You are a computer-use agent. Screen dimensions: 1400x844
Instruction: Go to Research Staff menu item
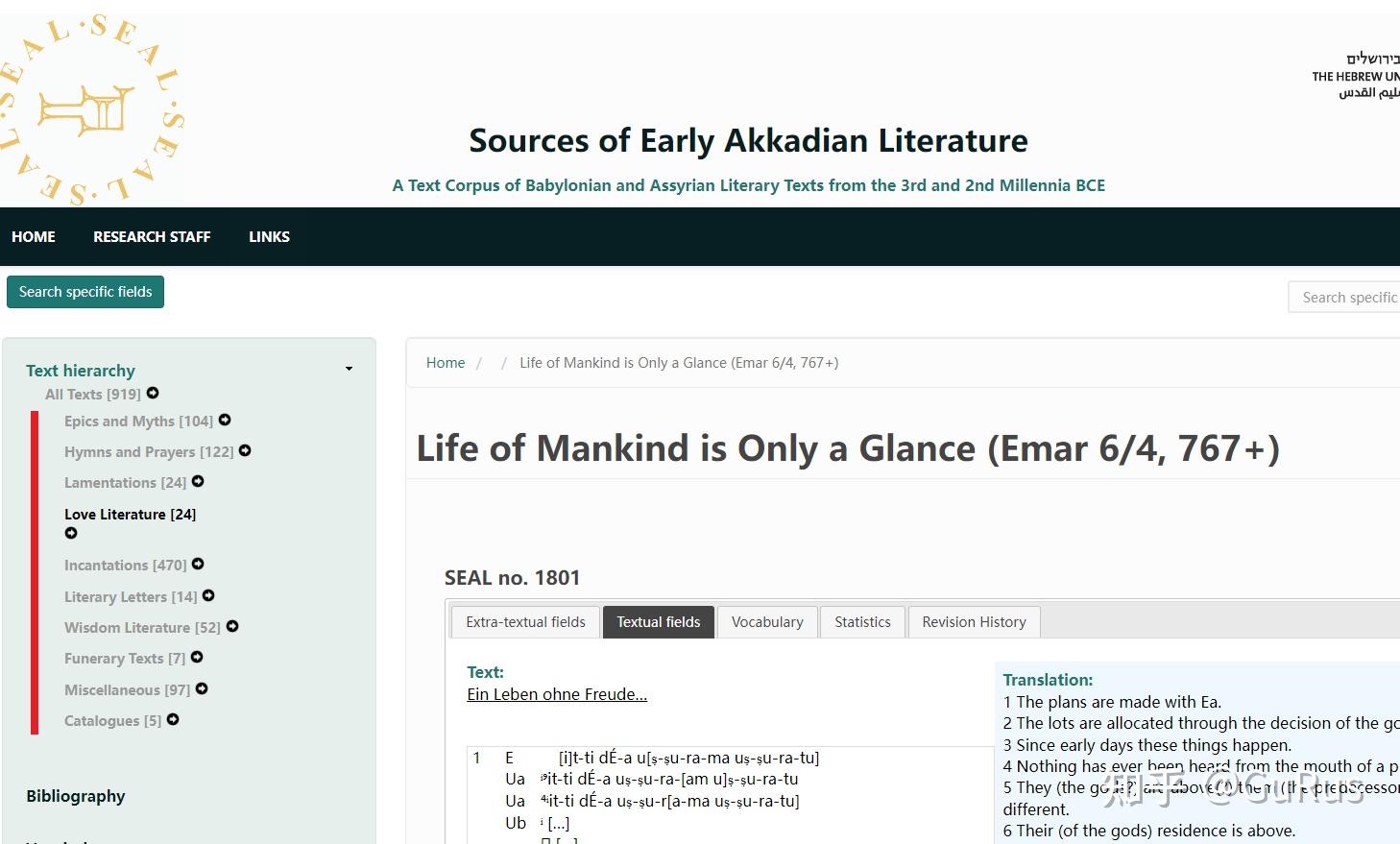click(152, 236)
